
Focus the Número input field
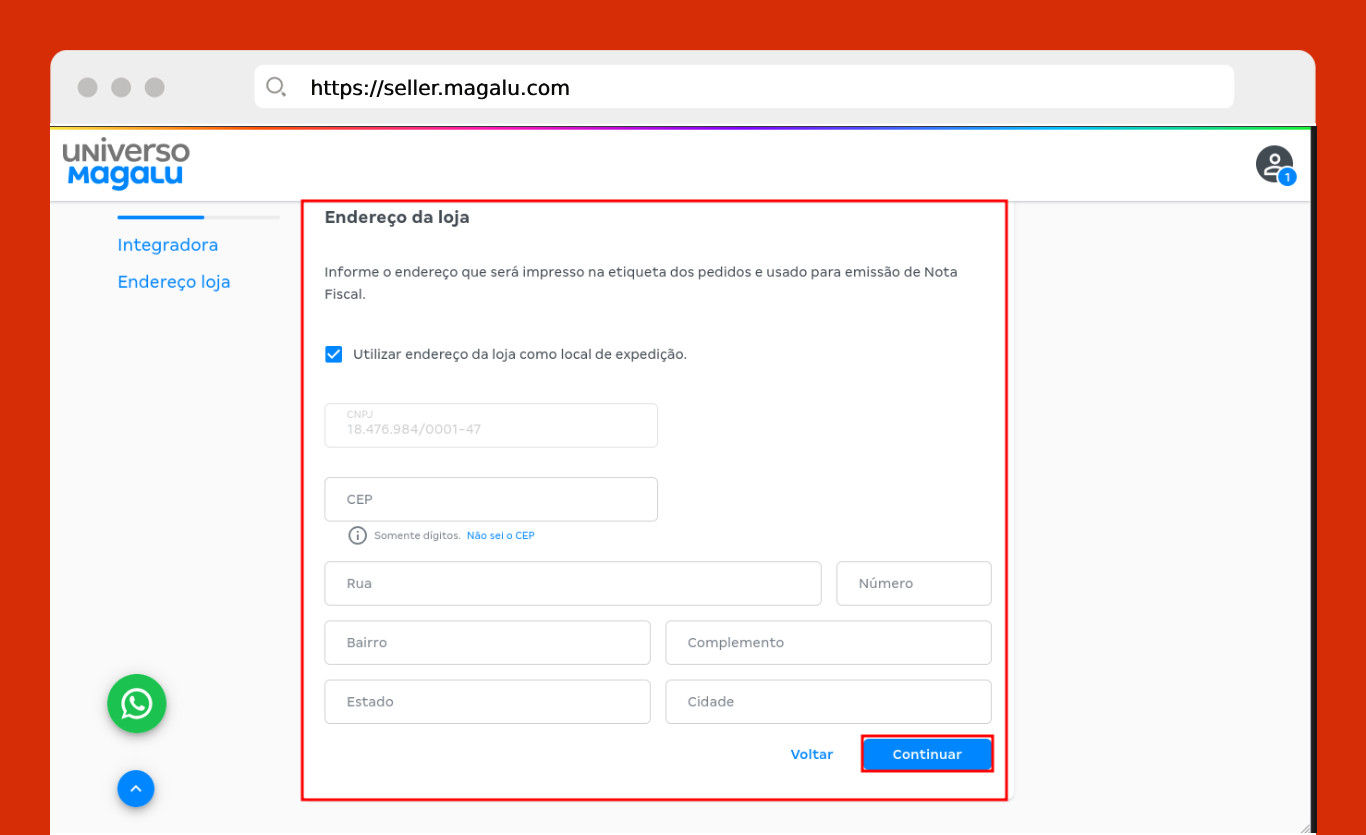coord(914,583)
